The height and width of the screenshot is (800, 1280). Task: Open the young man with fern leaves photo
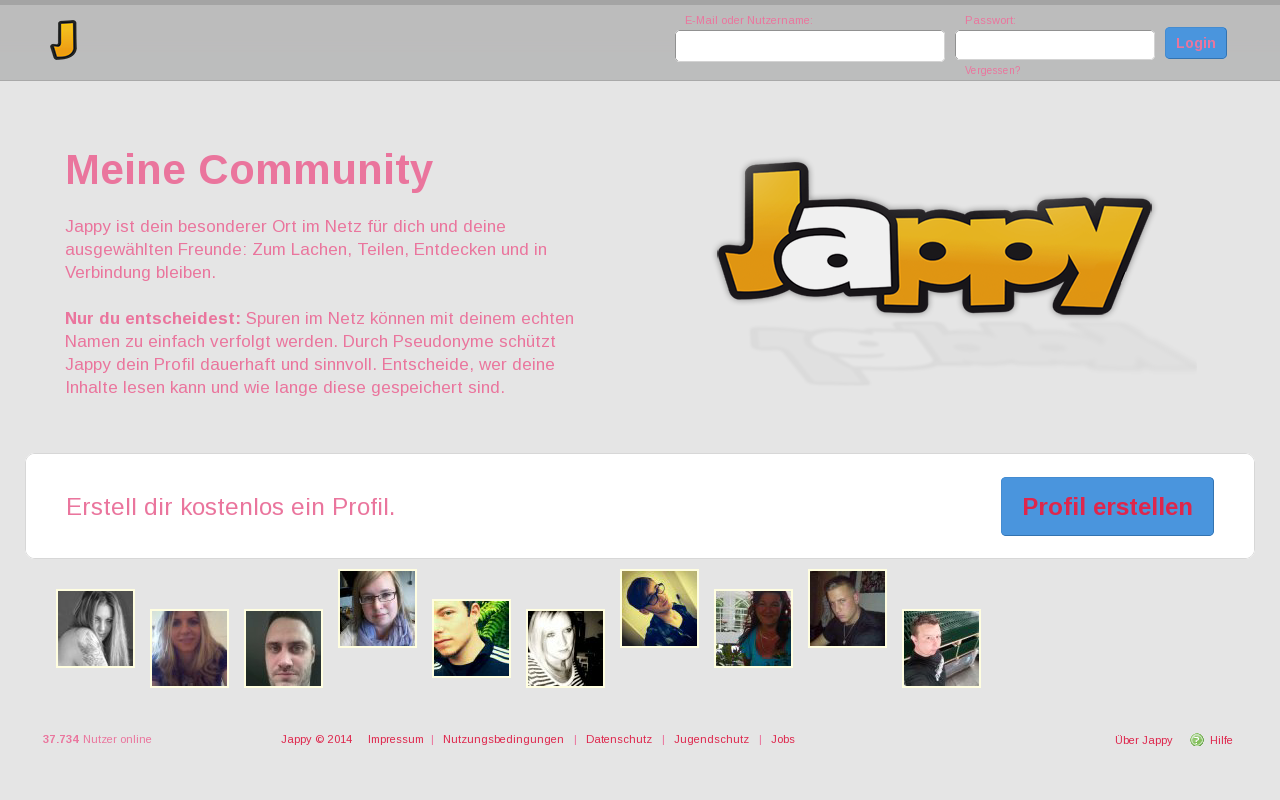(x=471, y=638)
